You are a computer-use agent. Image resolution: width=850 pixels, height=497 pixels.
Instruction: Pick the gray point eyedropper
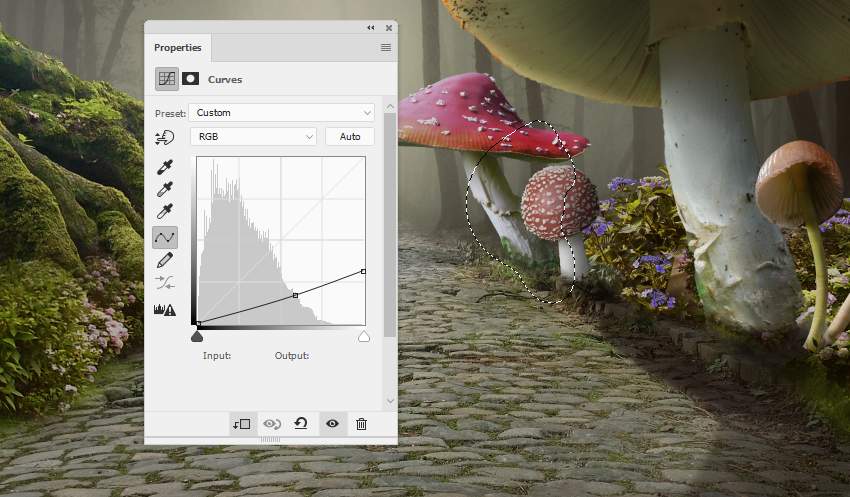tap(165, 189)
